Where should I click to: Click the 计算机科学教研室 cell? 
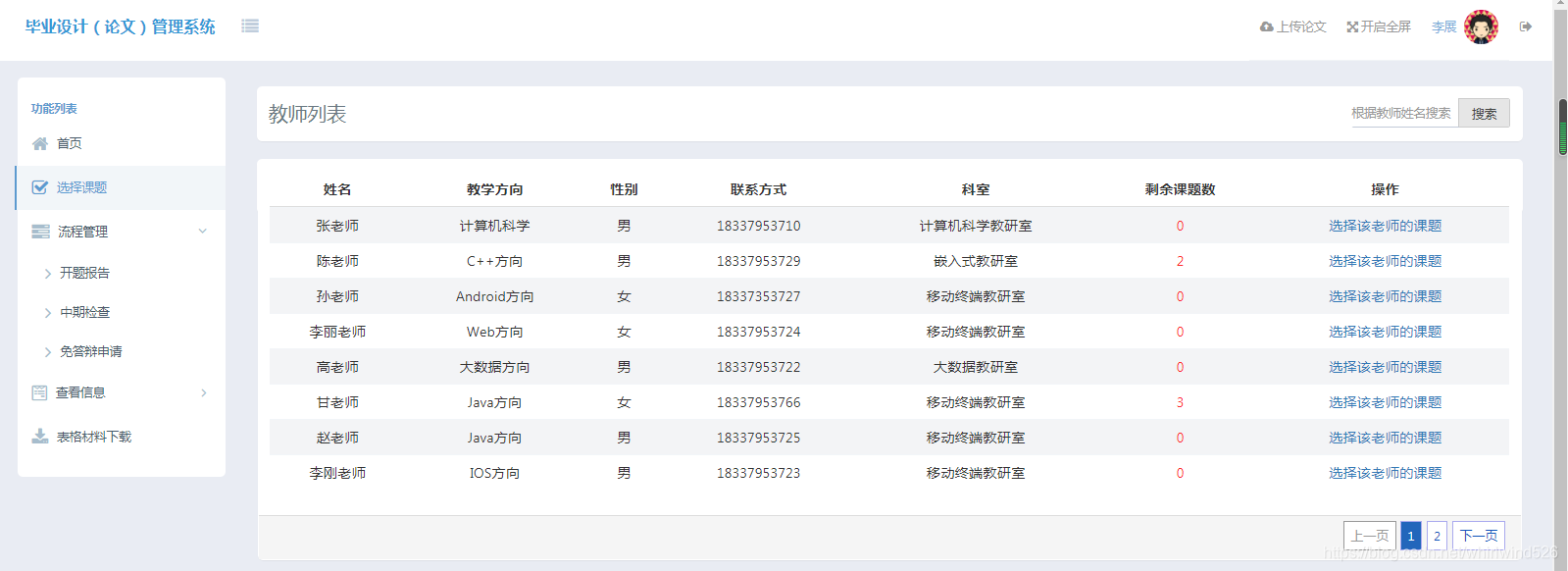pos(976,226)
